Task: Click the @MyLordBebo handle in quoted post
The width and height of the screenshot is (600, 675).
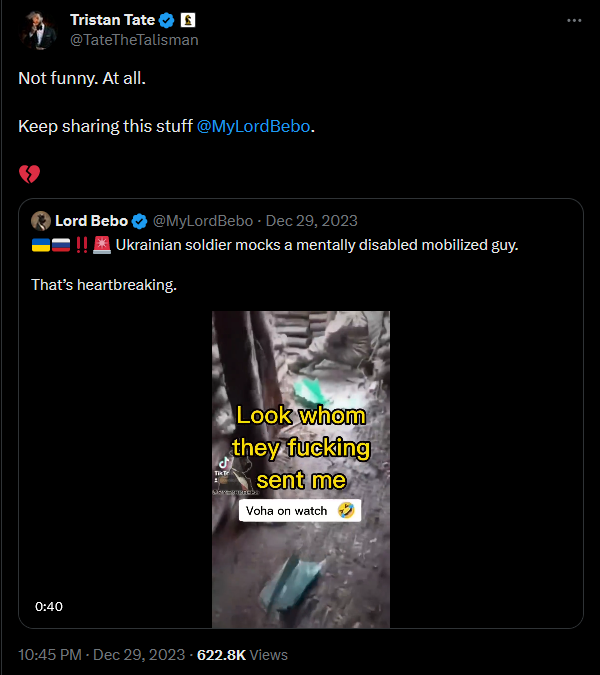Action: 203,221
